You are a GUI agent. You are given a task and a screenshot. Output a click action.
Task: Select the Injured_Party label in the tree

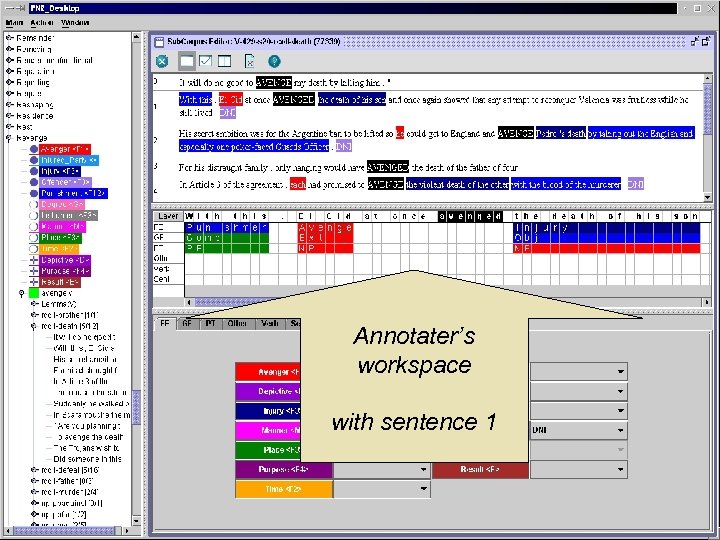click(69, 160)
